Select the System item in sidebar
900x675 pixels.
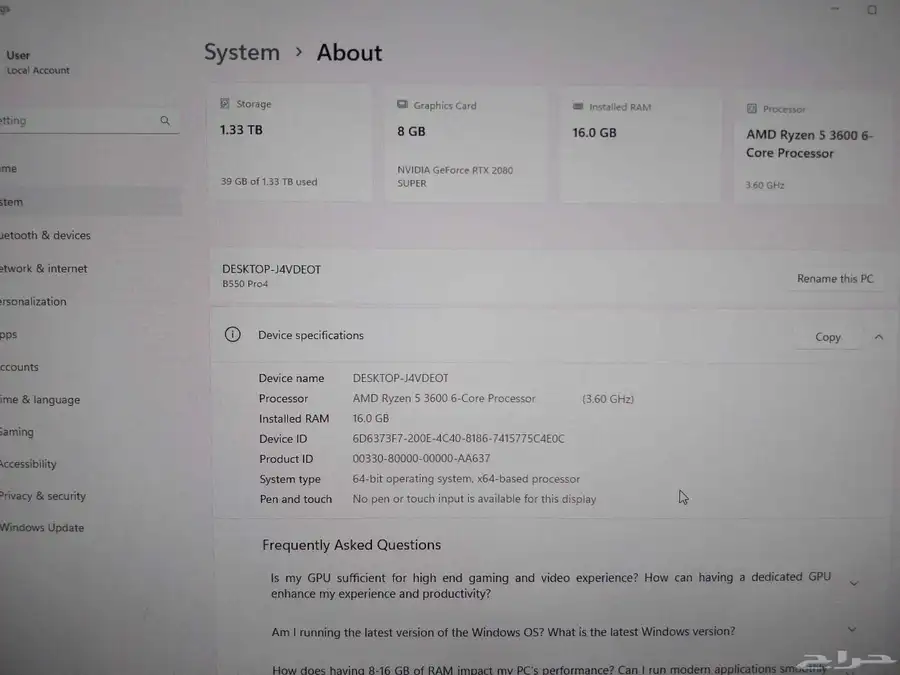point(91,202)
